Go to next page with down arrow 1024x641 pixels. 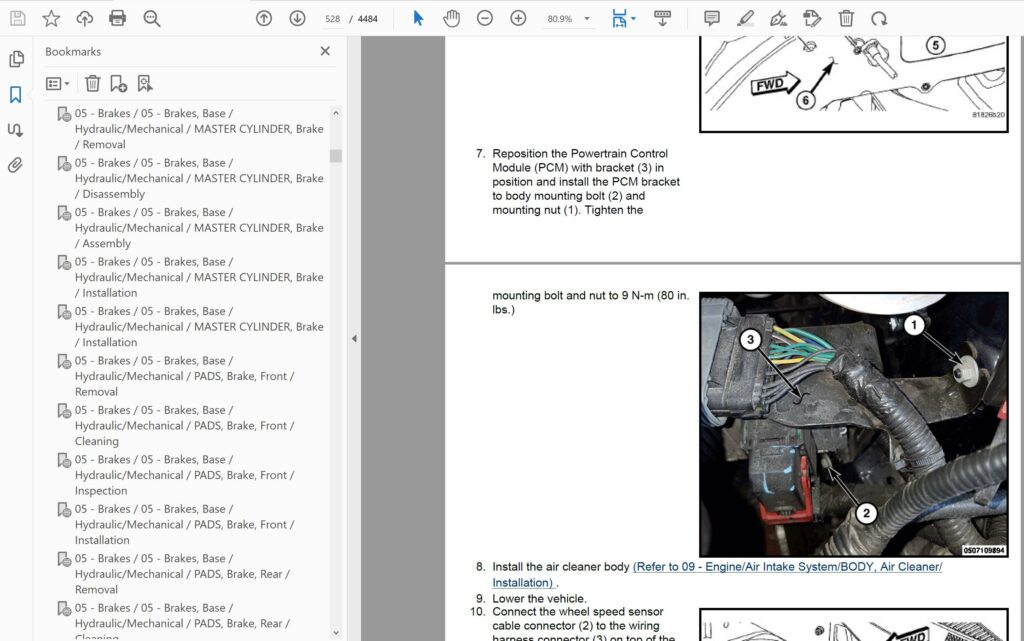[x=297, y=18]
